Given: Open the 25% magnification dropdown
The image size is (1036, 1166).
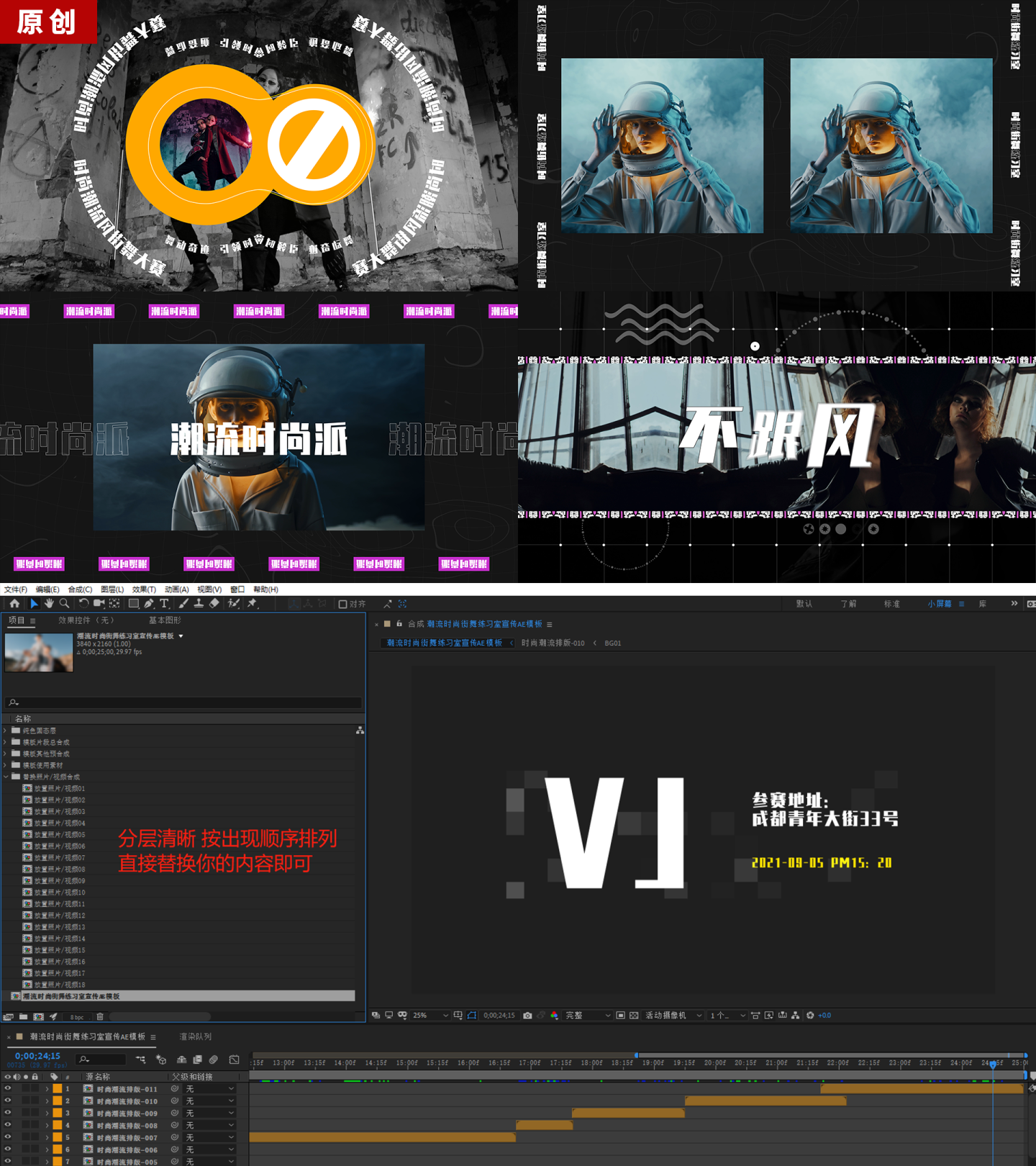Looking at the screenshot, I should click(x=430, y=1016).
